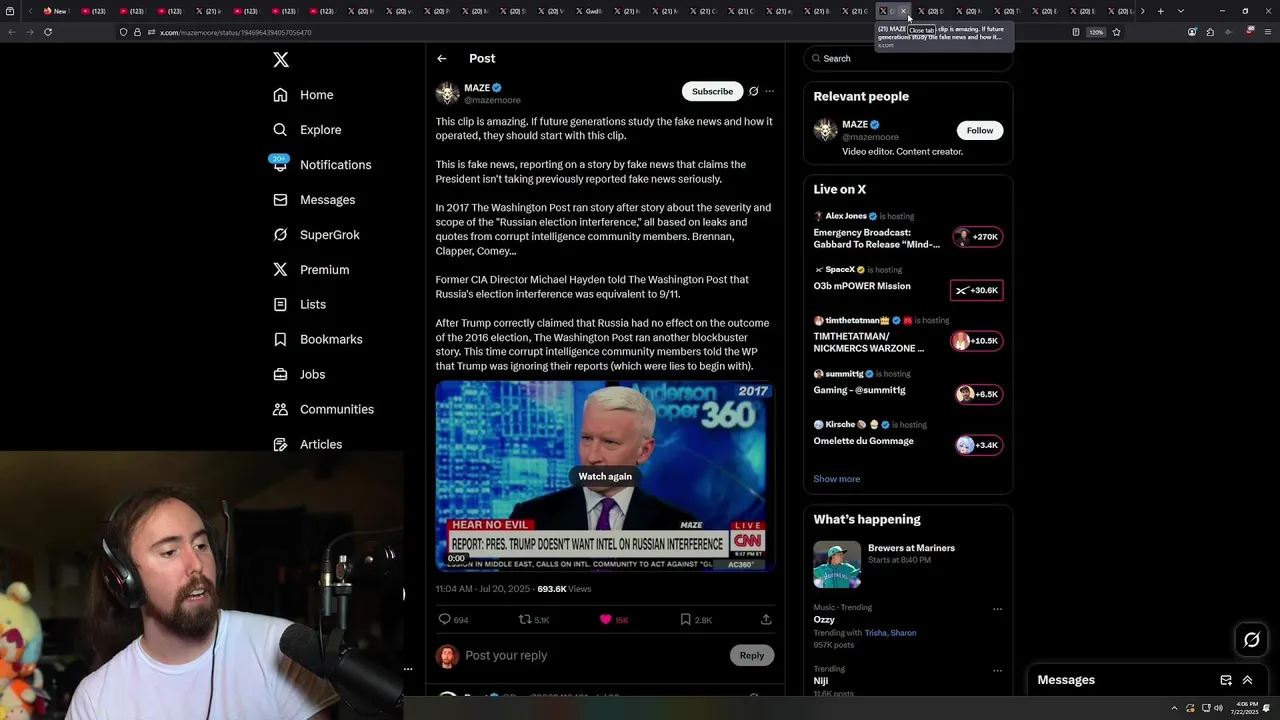Click the Notifications bell icon

coord(281,165)
